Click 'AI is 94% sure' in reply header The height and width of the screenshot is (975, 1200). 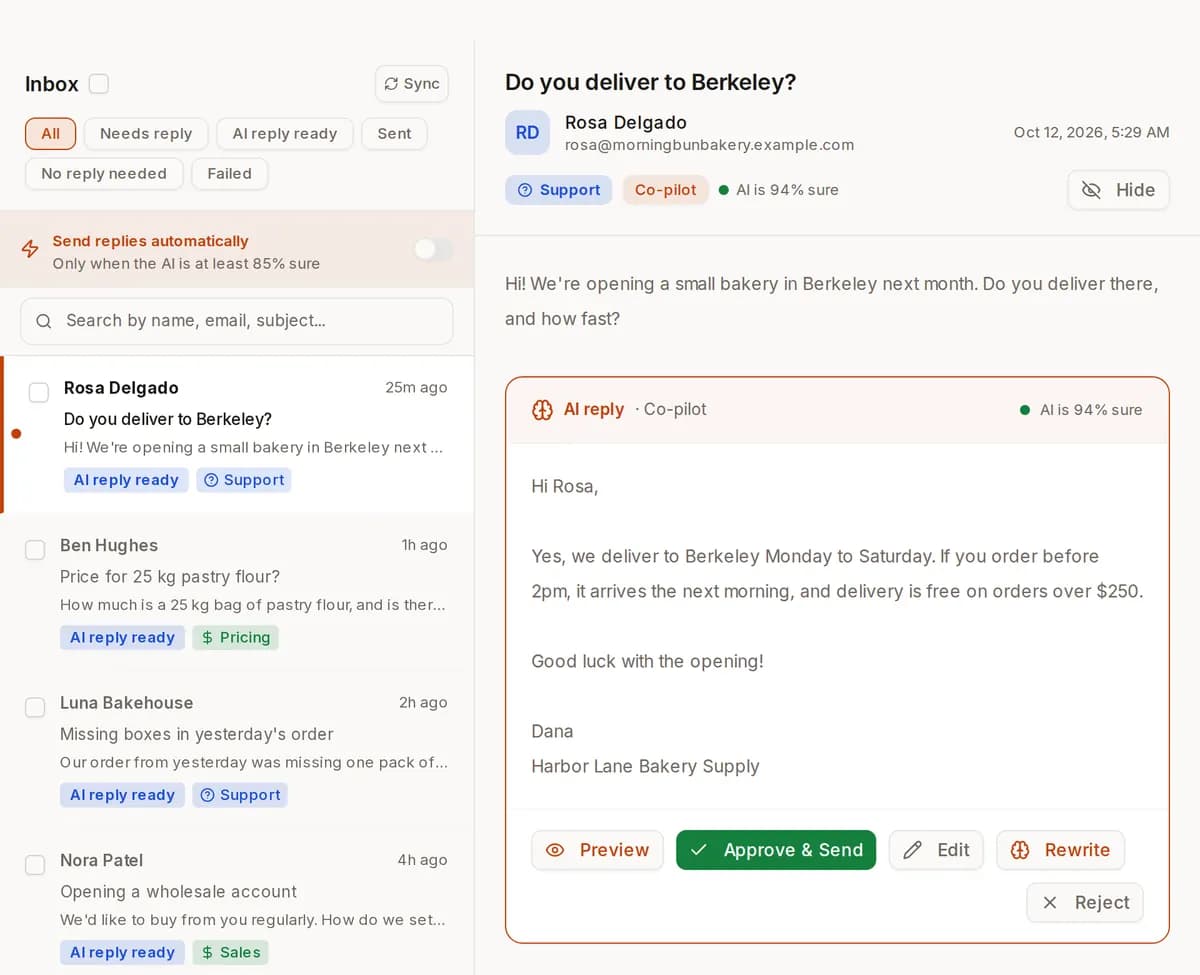(x=1081, y=410)
